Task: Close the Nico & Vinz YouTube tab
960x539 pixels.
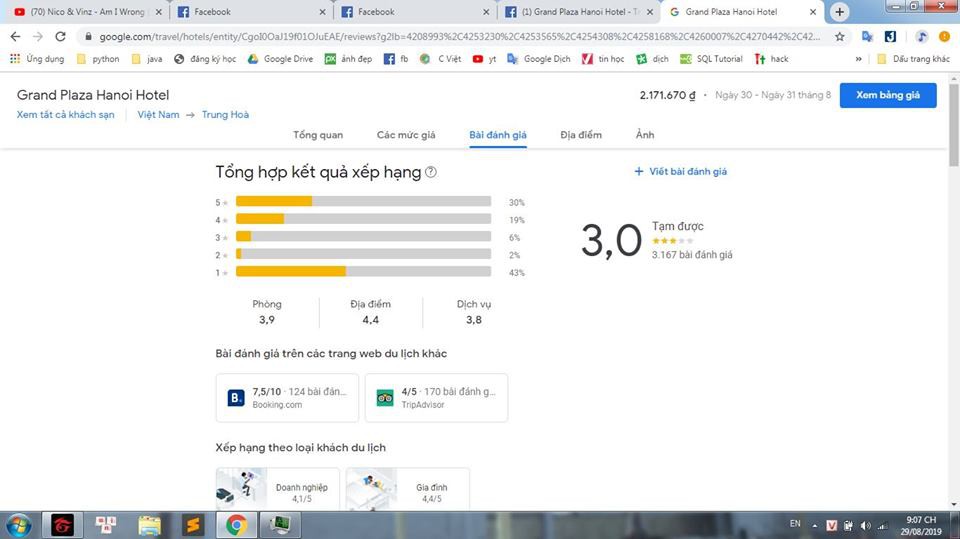Action: [159, 12]
